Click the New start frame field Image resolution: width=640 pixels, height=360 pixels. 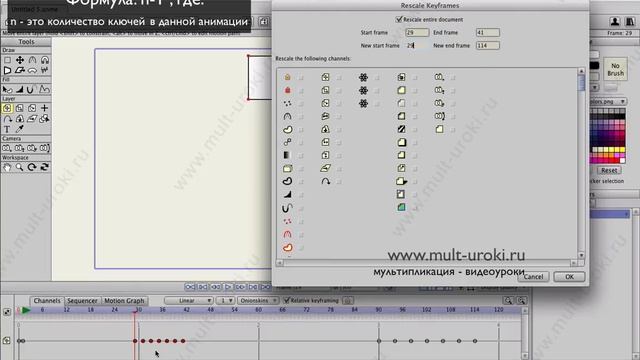[x=417, y=45]
